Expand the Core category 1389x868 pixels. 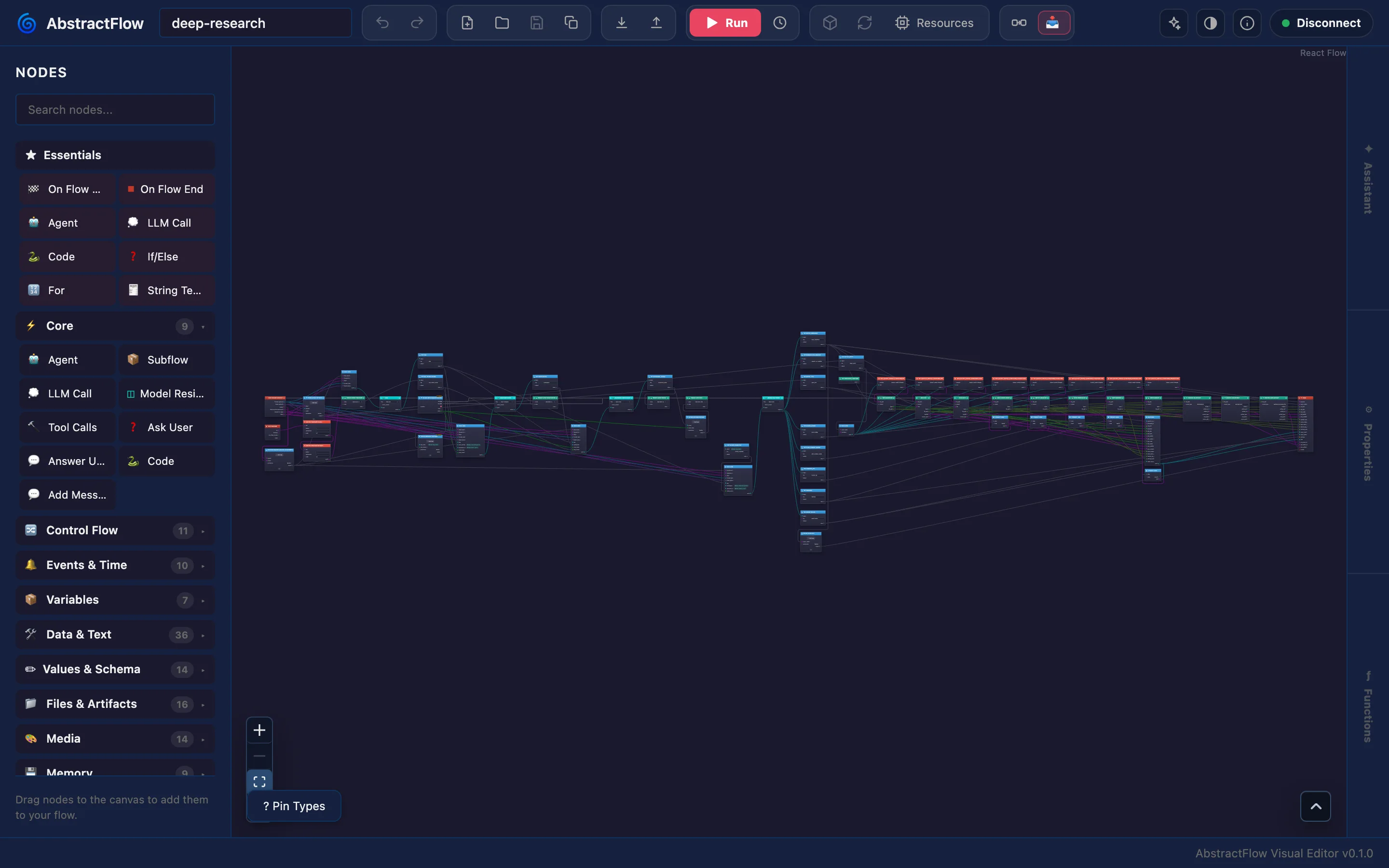click(x=115, y=326)
